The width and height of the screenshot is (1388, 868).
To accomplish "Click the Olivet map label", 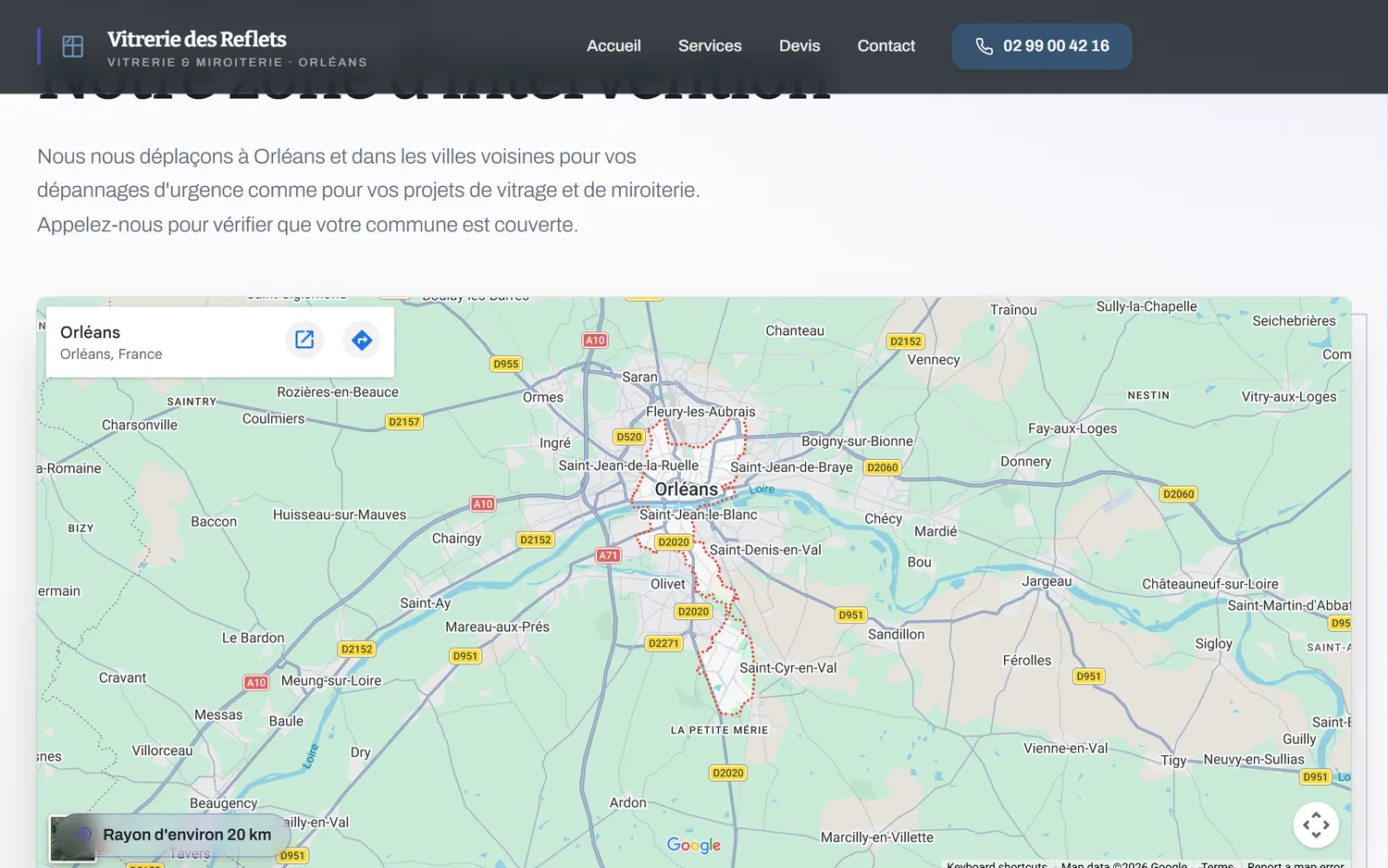I will point(668,584).
